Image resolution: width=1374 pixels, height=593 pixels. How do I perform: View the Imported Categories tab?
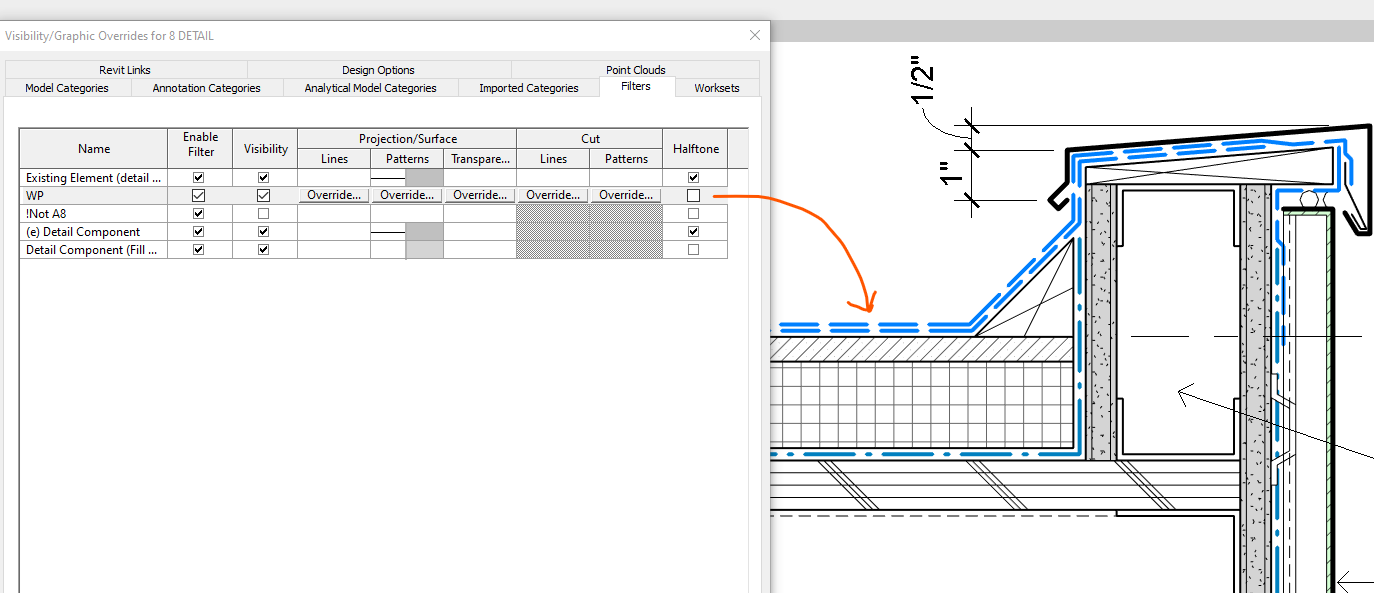[x=528, y=88]
